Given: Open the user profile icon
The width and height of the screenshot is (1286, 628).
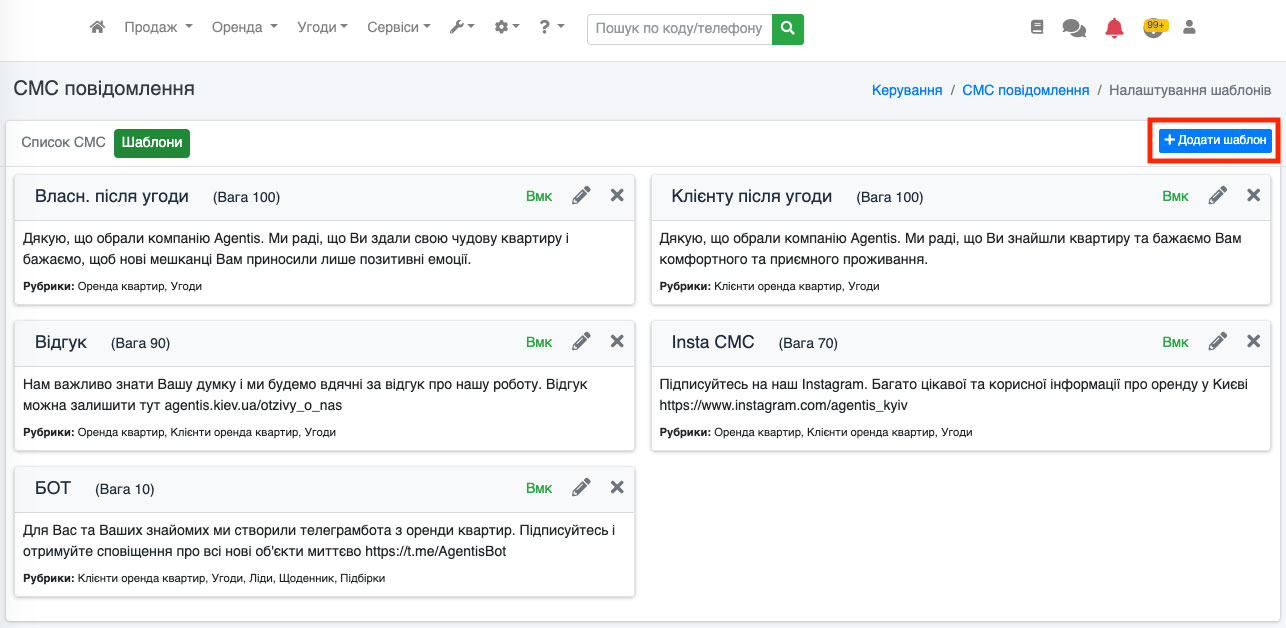Looking at the screenshot, I should [x=1189, y=28].
